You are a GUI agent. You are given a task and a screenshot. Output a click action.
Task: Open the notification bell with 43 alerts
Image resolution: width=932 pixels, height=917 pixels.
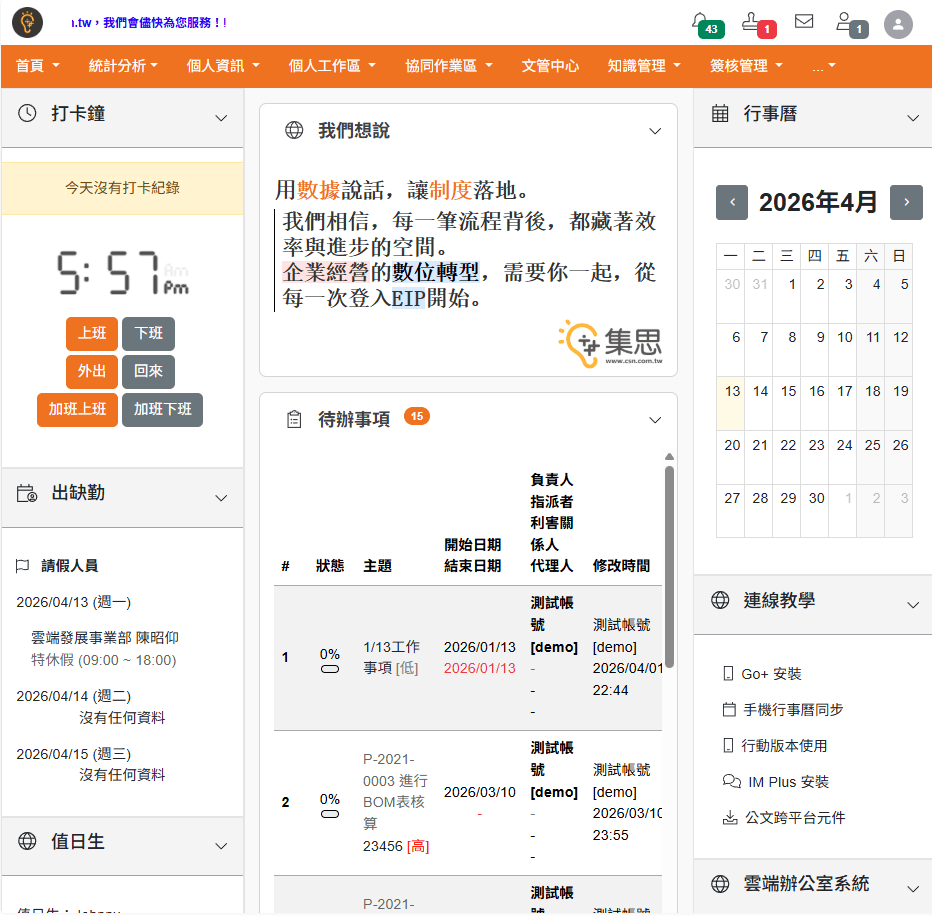pos(701,21)
